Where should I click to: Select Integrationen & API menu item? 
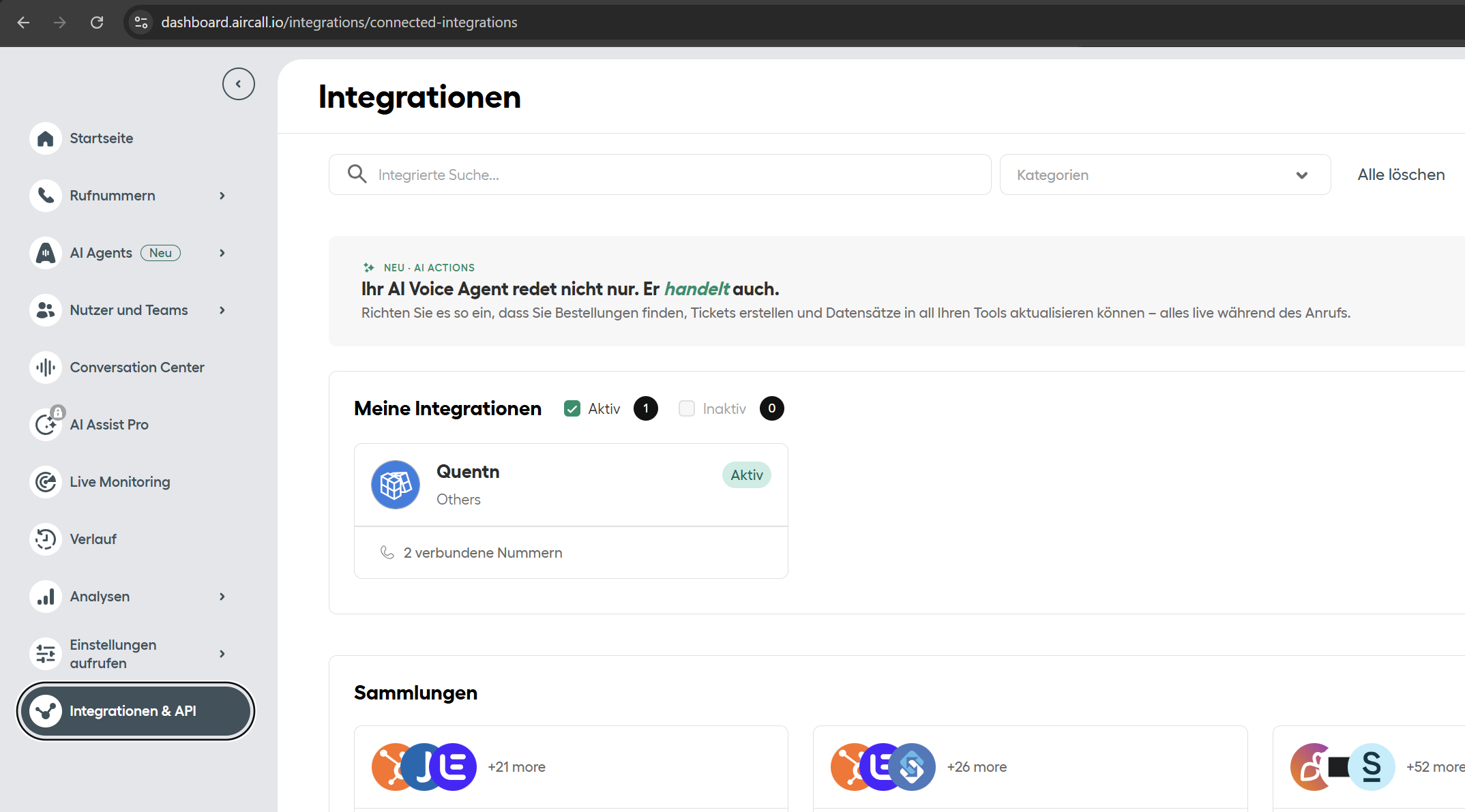136,711
